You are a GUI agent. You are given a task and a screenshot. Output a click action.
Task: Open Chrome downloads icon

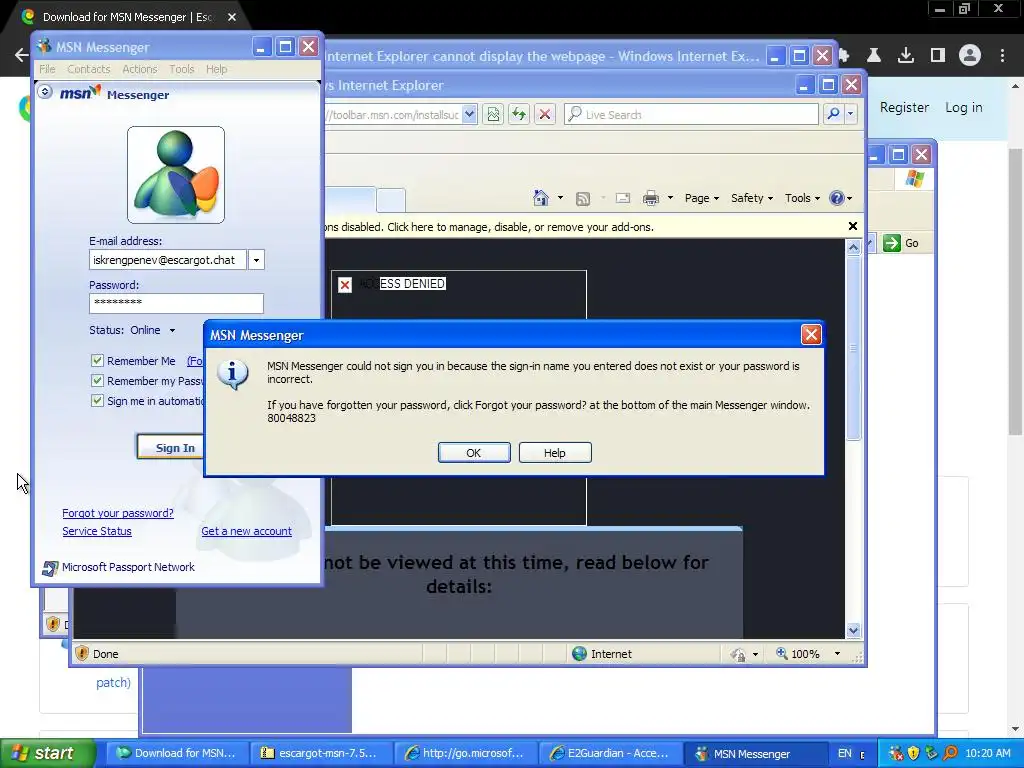point(905,56)
